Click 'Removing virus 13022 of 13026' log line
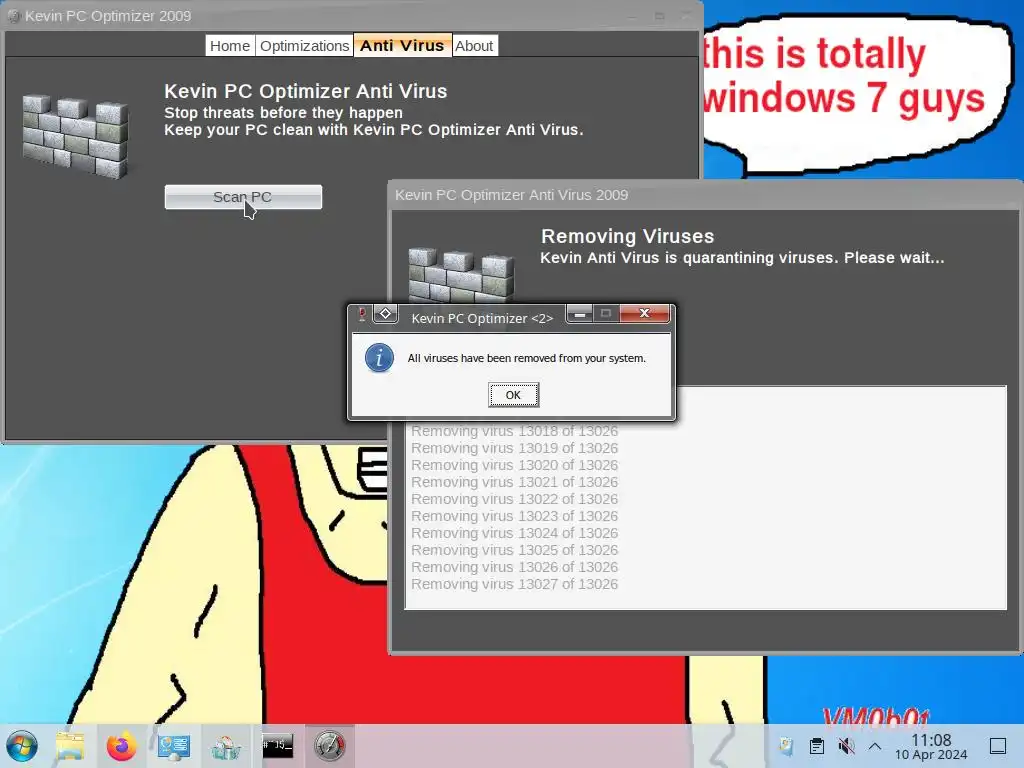Screen dimensions: 1024x768 tap(515, 499)
